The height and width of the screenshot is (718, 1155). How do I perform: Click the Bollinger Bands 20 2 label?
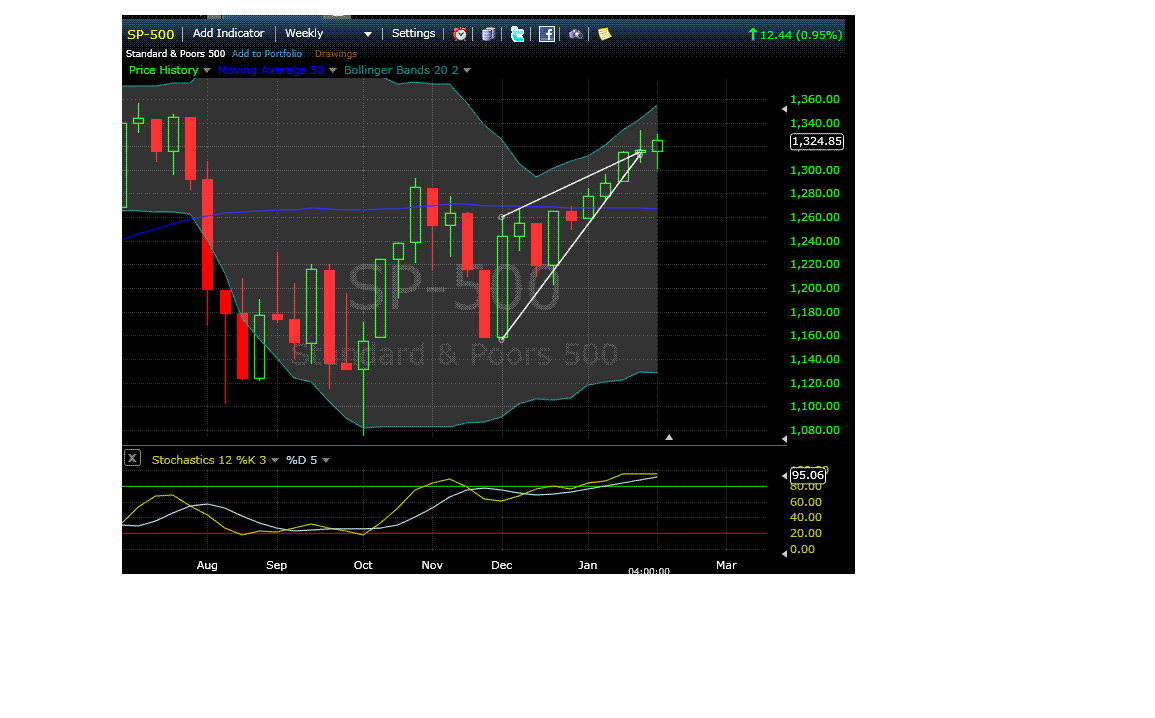pos(401,70)
